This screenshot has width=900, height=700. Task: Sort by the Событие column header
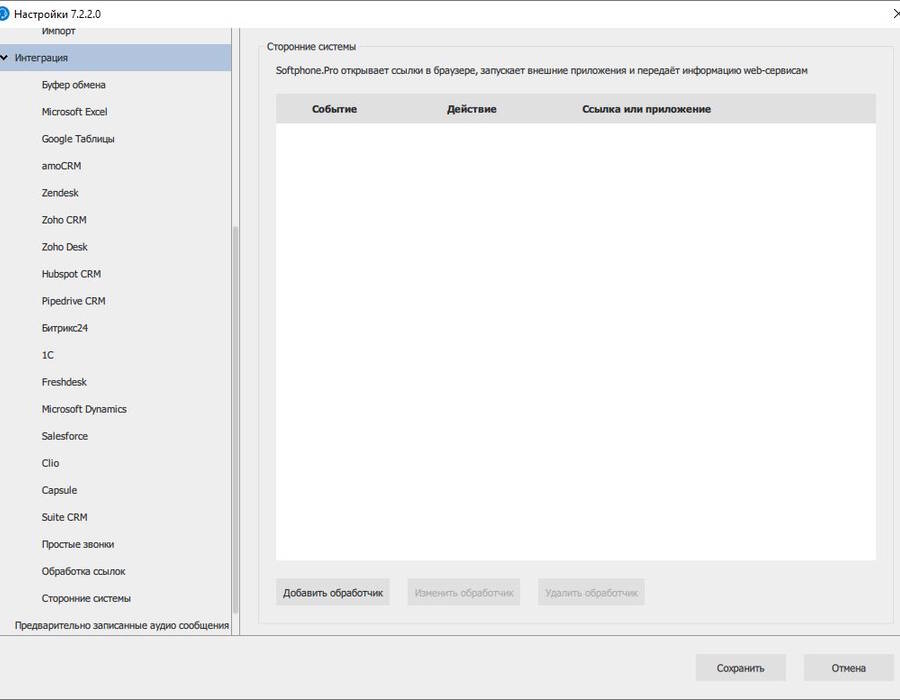334,109
